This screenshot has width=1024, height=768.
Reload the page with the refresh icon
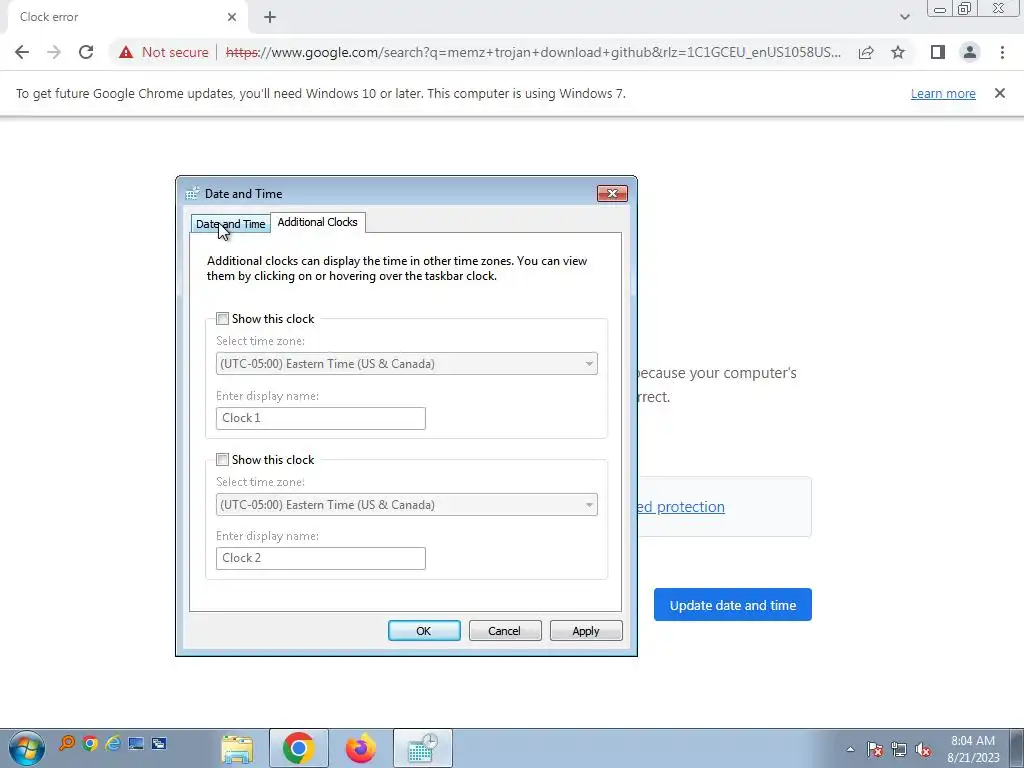(86, 52)
